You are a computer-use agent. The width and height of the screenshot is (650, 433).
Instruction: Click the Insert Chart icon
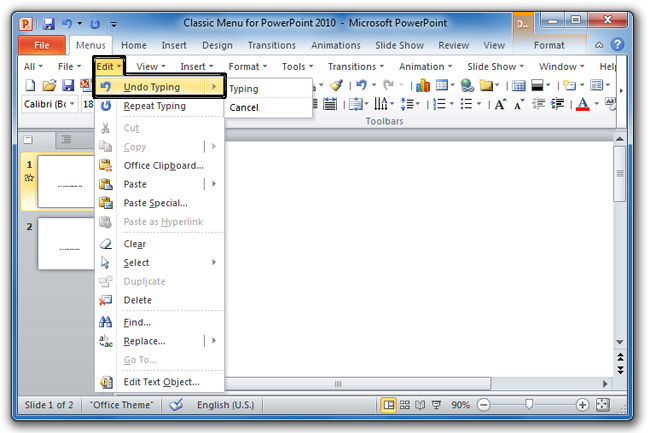point(423,85)
